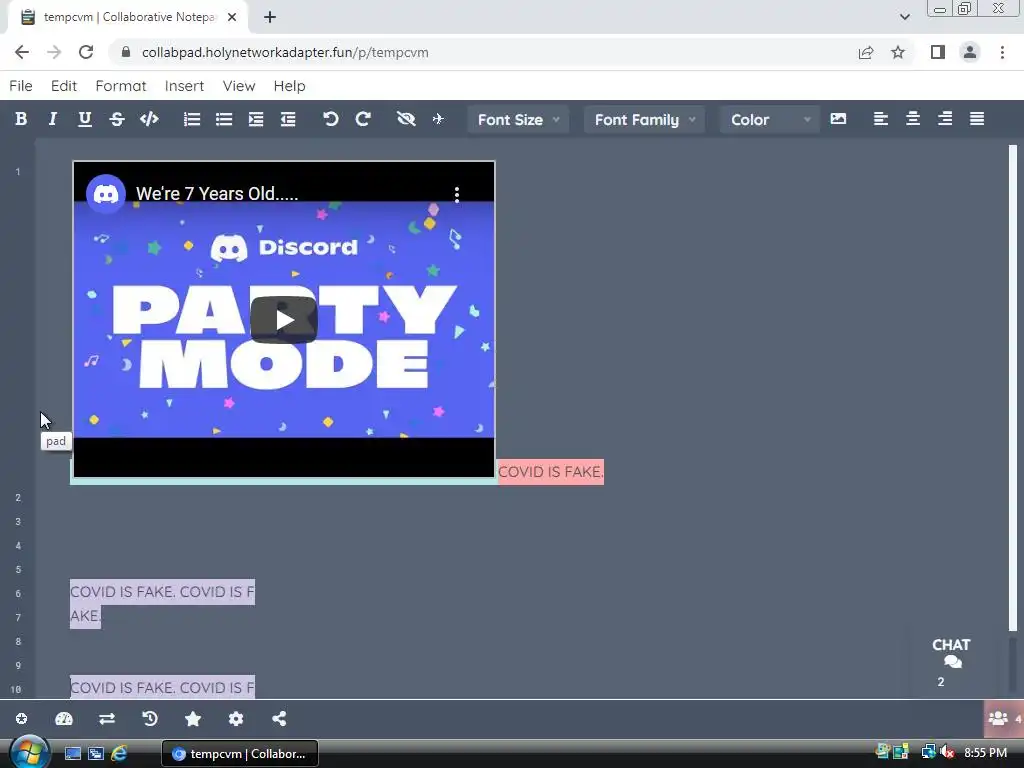The width and height of the screenshot is (1024, 768).
Task: Open the CHAT panel
Action: click(x=951, y=662)
